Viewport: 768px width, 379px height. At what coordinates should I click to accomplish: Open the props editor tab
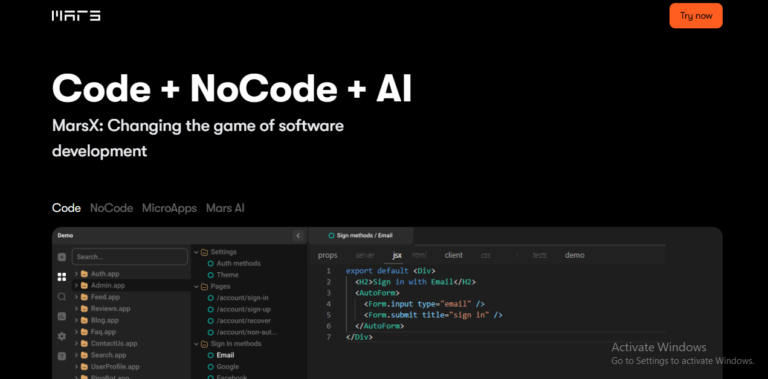328,255
